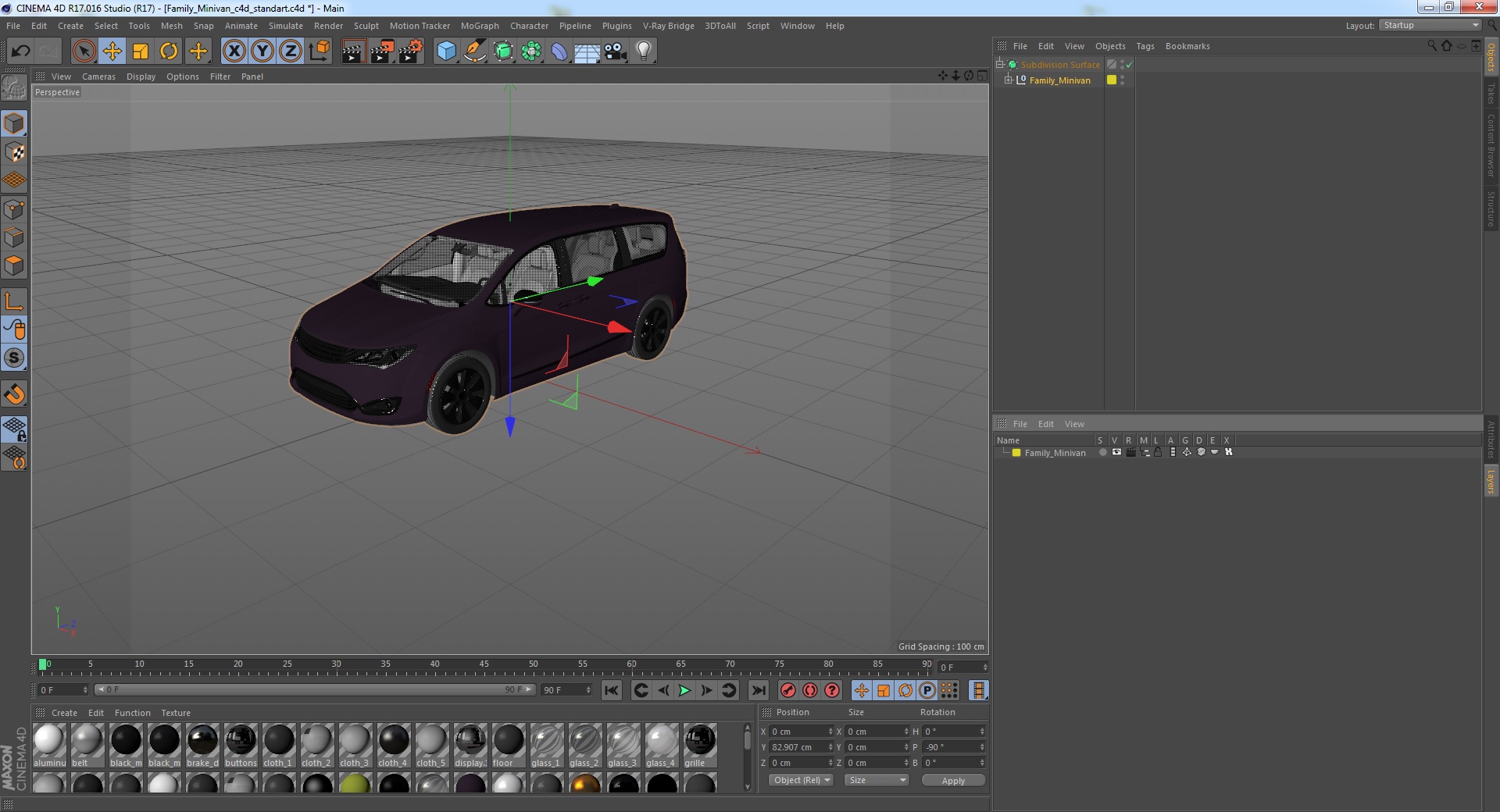This screenshot has width=1500, height=812.
Task: Click the Undo arrow icon
Action: tap(20, 52)
